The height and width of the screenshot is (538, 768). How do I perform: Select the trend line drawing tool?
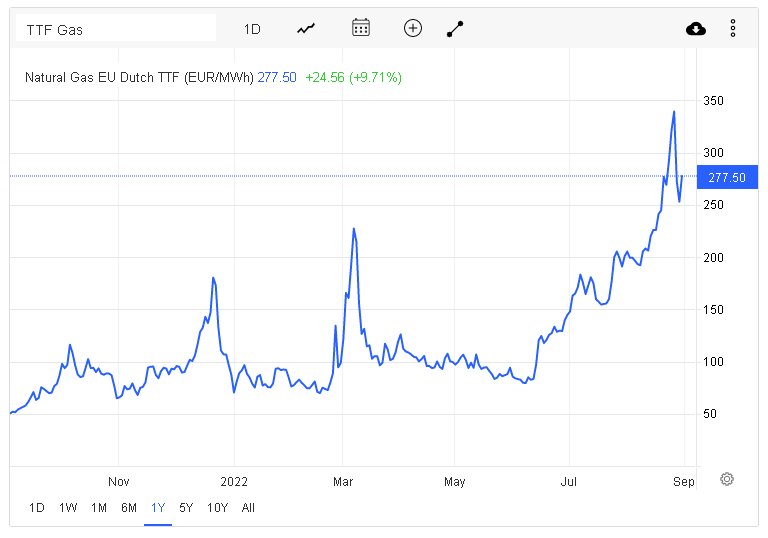(x=455, y=29)
